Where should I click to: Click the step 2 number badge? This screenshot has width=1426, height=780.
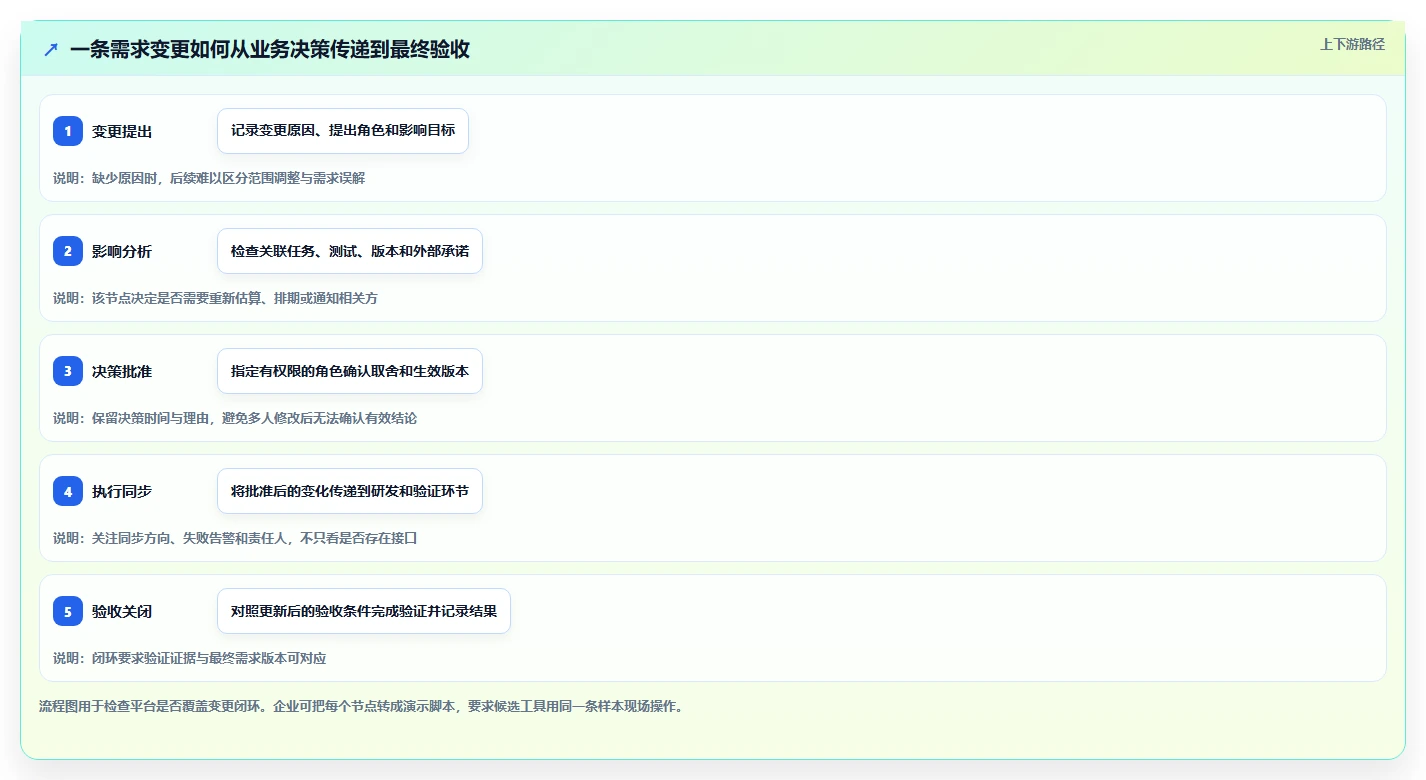68,251
